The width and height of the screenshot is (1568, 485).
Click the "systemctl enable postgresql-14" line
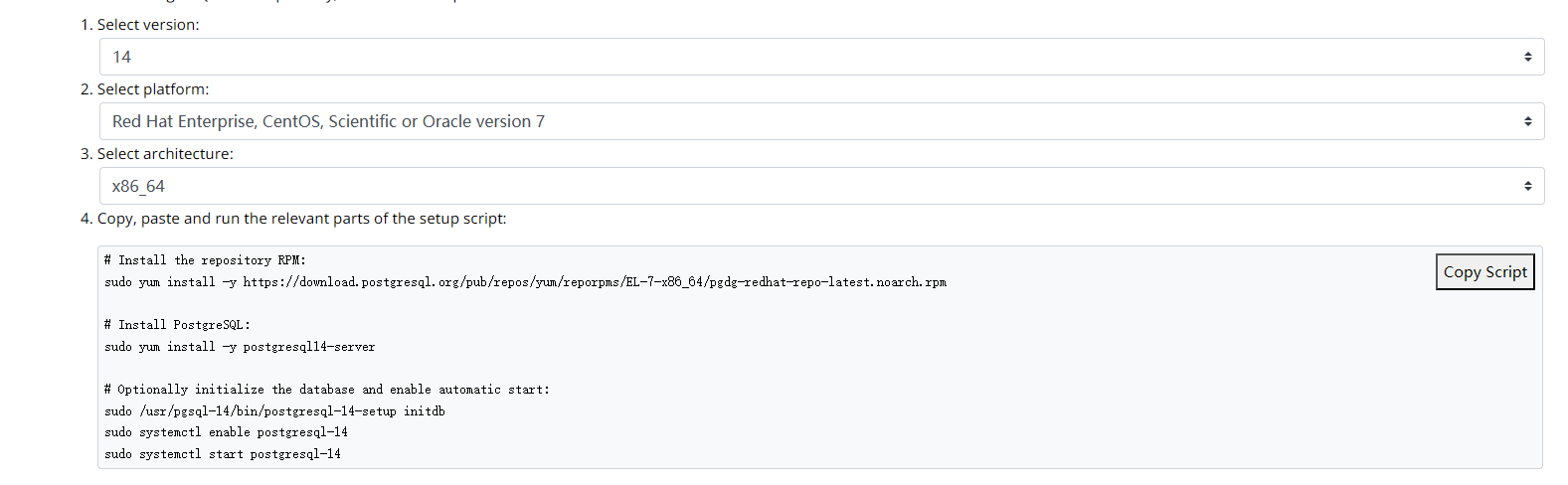coord(226,432)
